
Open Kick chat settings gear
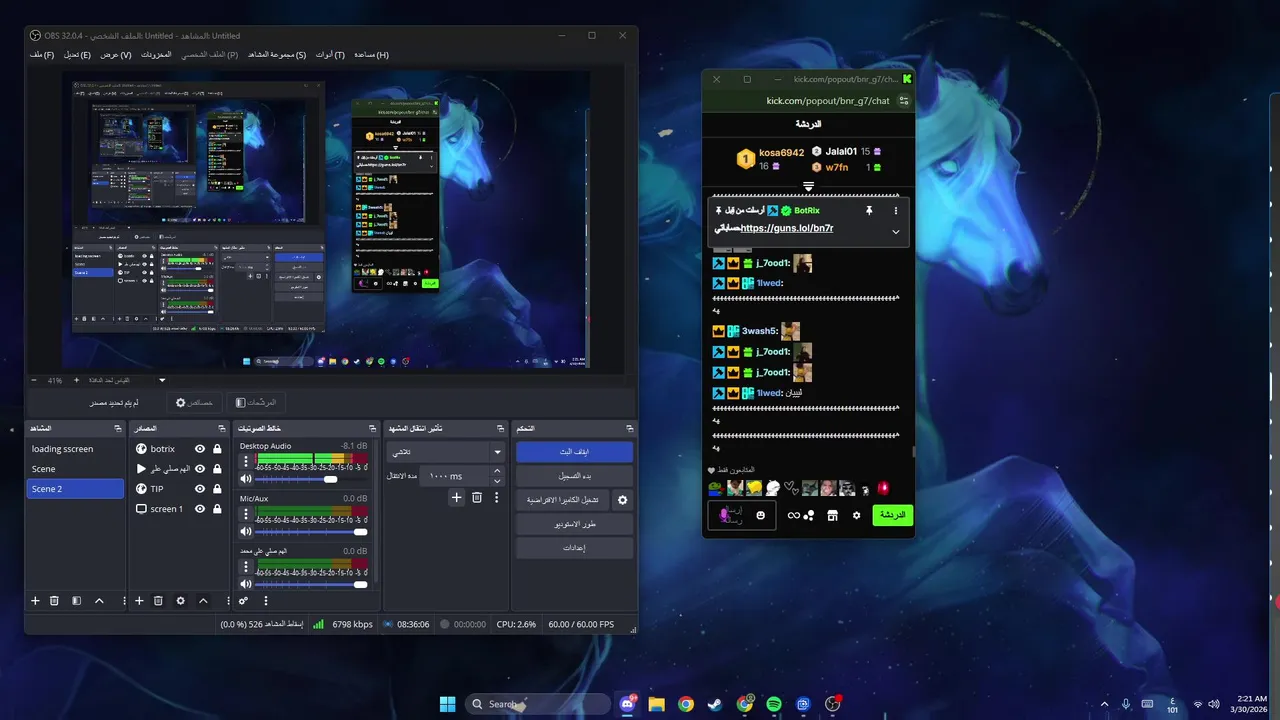coord(856,515)
